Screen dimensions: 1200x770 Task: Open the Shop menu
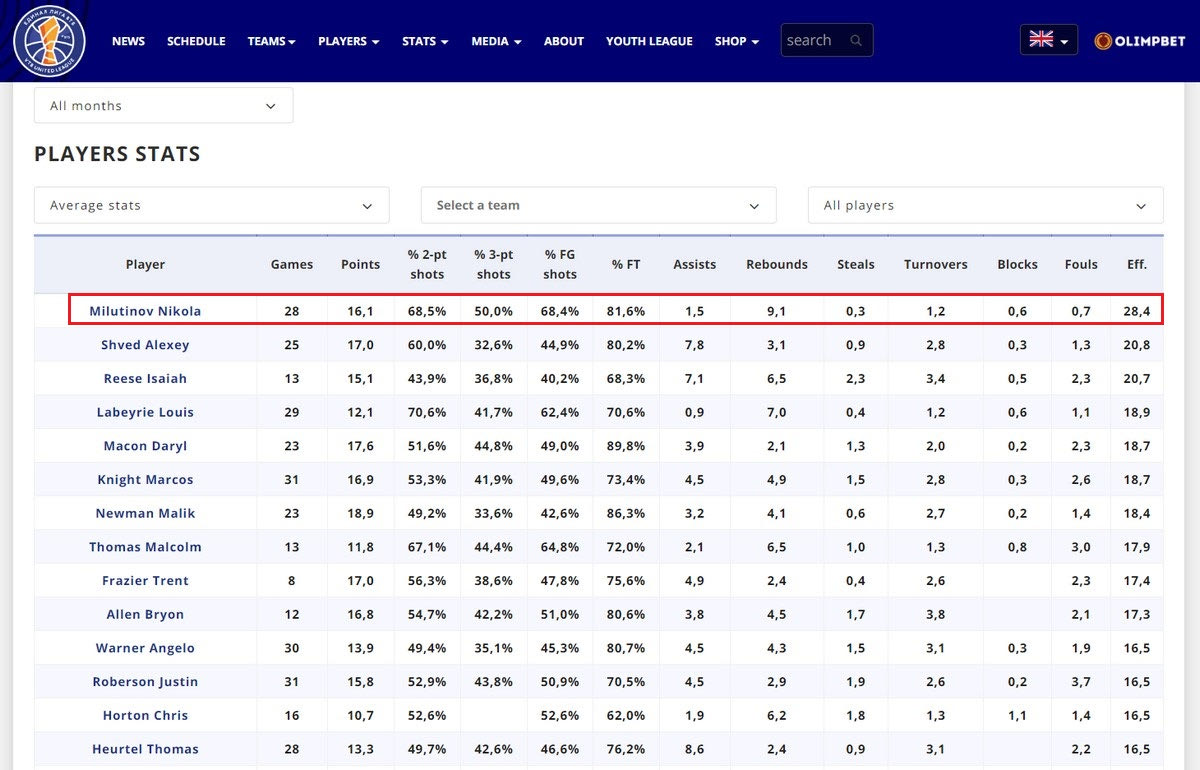coord(736,41)
